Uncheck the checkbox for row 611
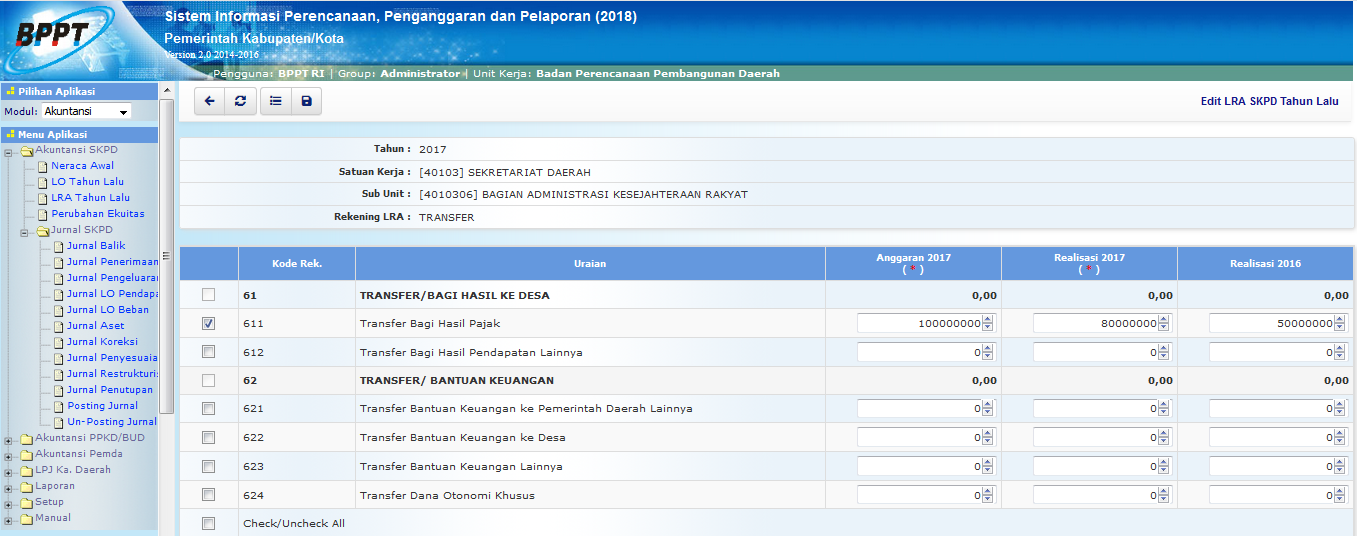Image resolution: width=1357 pixels, height=536 pixels. (x=208, y=324)
